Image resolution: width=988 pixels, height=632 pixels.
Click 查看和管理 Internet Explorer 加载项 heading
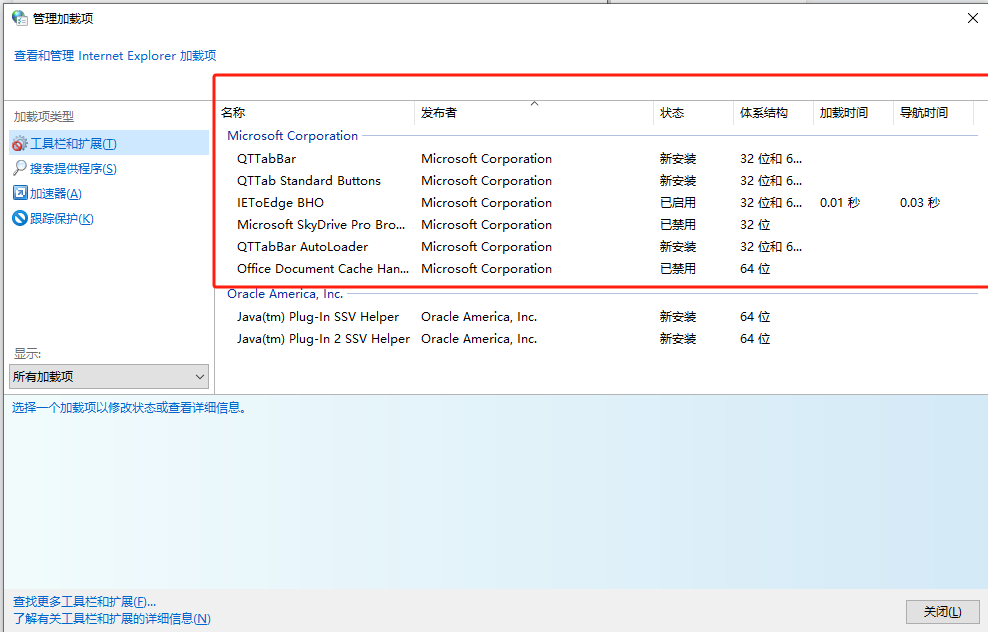(x=115, y=56)
